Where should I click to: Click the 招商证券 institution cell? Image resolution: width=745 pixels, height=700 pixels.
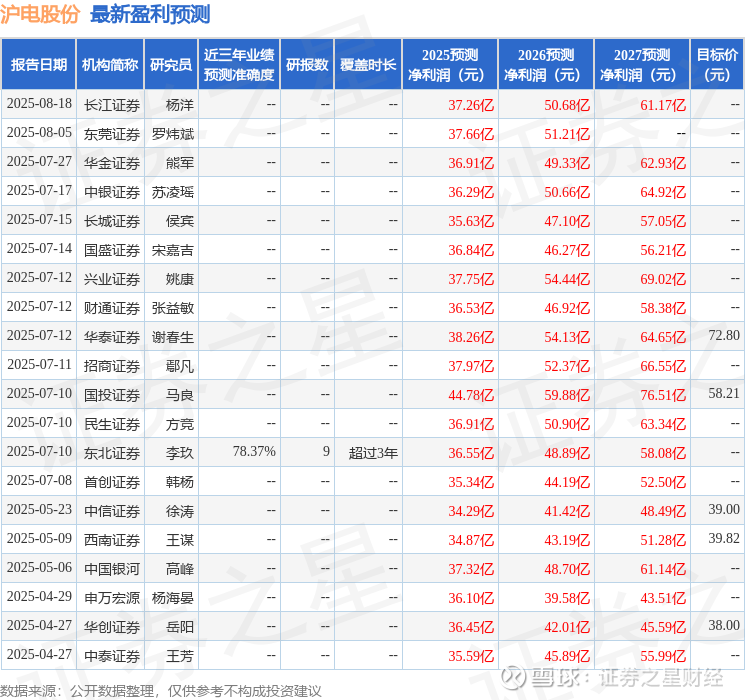click(112, 366)
